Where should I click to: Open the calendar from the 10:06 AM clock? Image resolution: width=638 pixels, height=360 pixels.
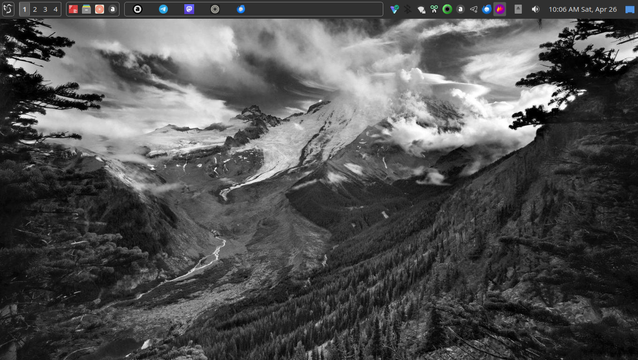pos(583,9)
